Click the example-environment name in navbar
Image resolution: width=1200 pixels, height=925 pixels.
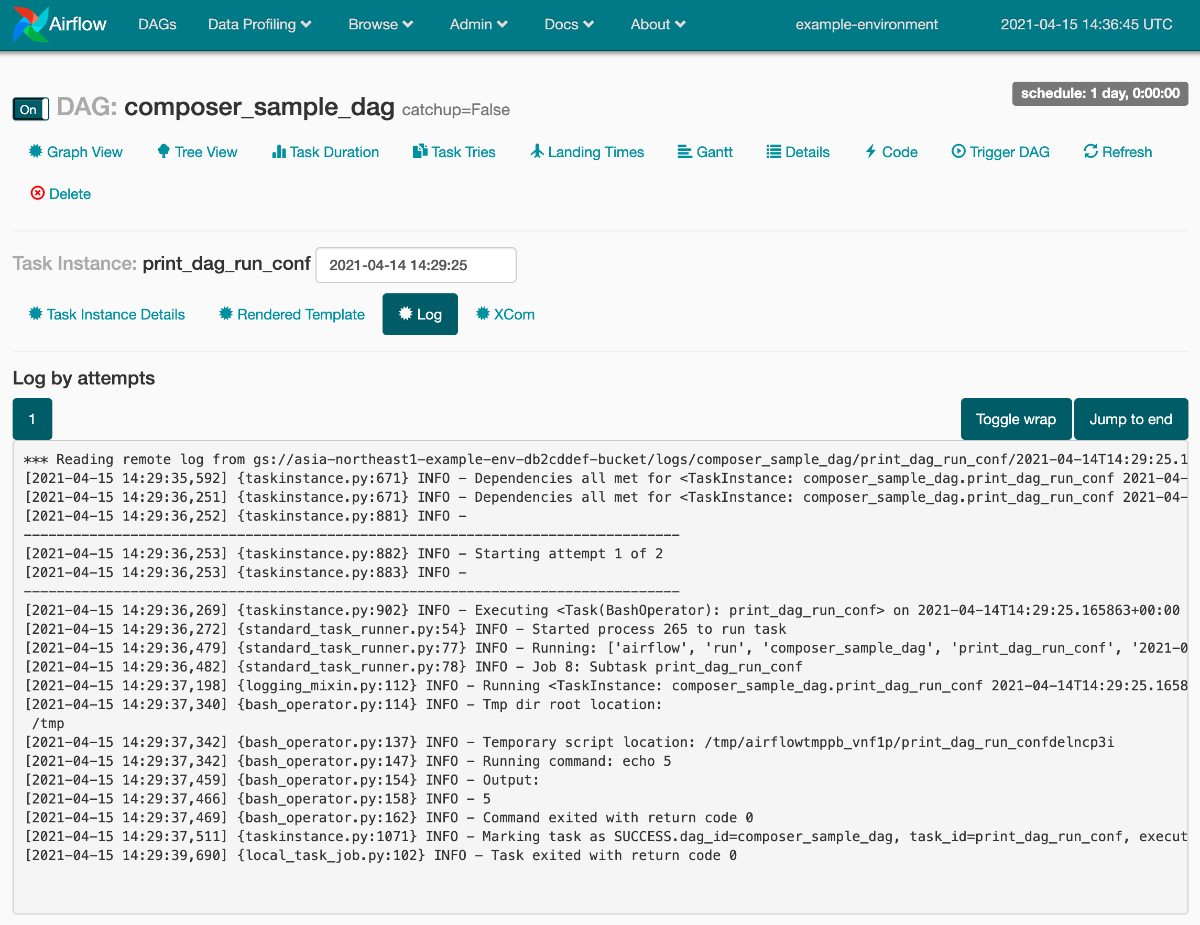pos(867,24)
